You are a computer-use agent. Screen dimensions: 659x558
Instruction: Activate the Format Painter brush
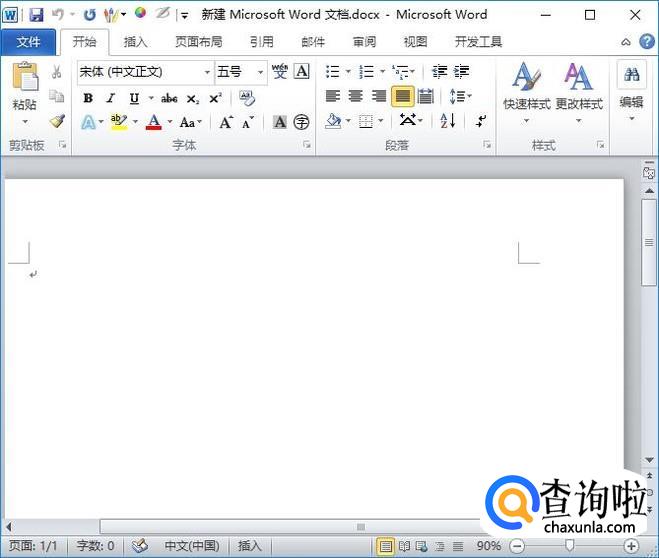point(57,121)
